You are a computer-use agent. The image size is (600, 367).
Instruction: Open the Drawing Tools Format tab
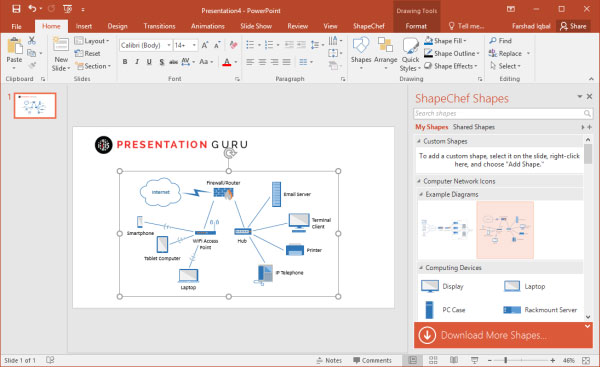coord(416,26)
